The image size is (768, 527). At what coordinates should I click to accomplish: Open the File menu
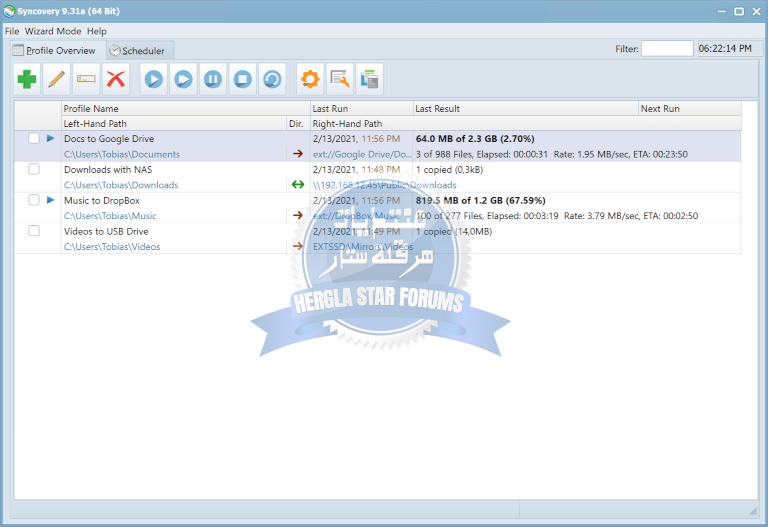pyautogui.click(x=12, y=31)
